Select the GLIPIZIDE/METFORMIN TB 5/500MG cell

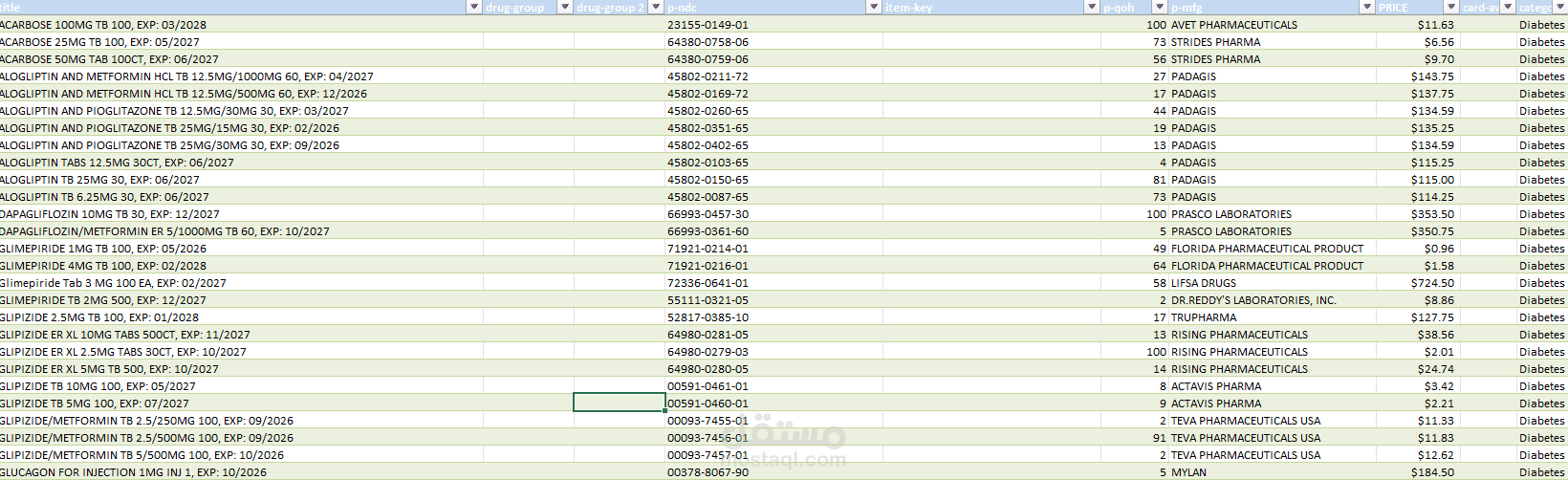click(x=241, y=455)
